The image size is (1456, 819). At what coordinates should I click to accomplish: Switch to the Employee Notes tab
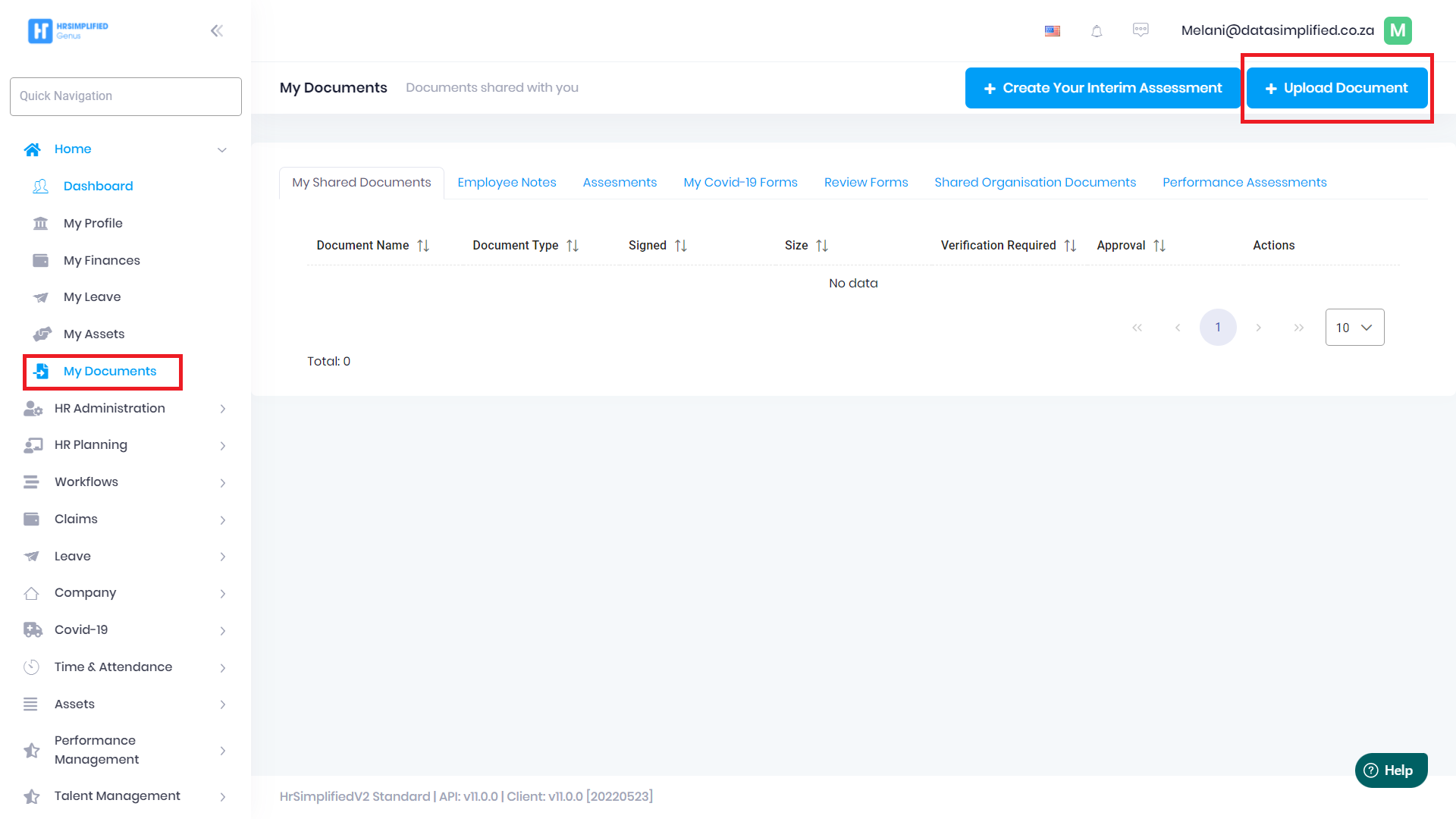point(507,183)
